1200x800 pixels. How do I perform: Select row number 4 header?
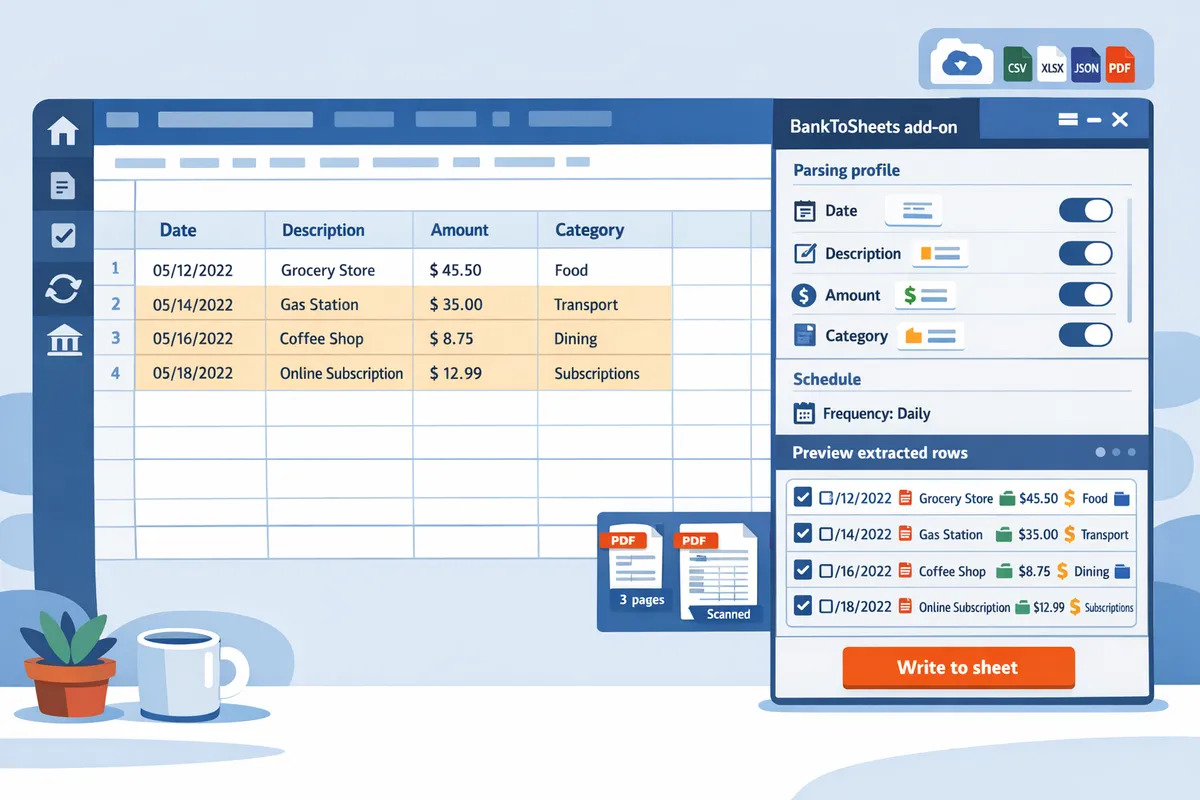click(x=115, y=373)
